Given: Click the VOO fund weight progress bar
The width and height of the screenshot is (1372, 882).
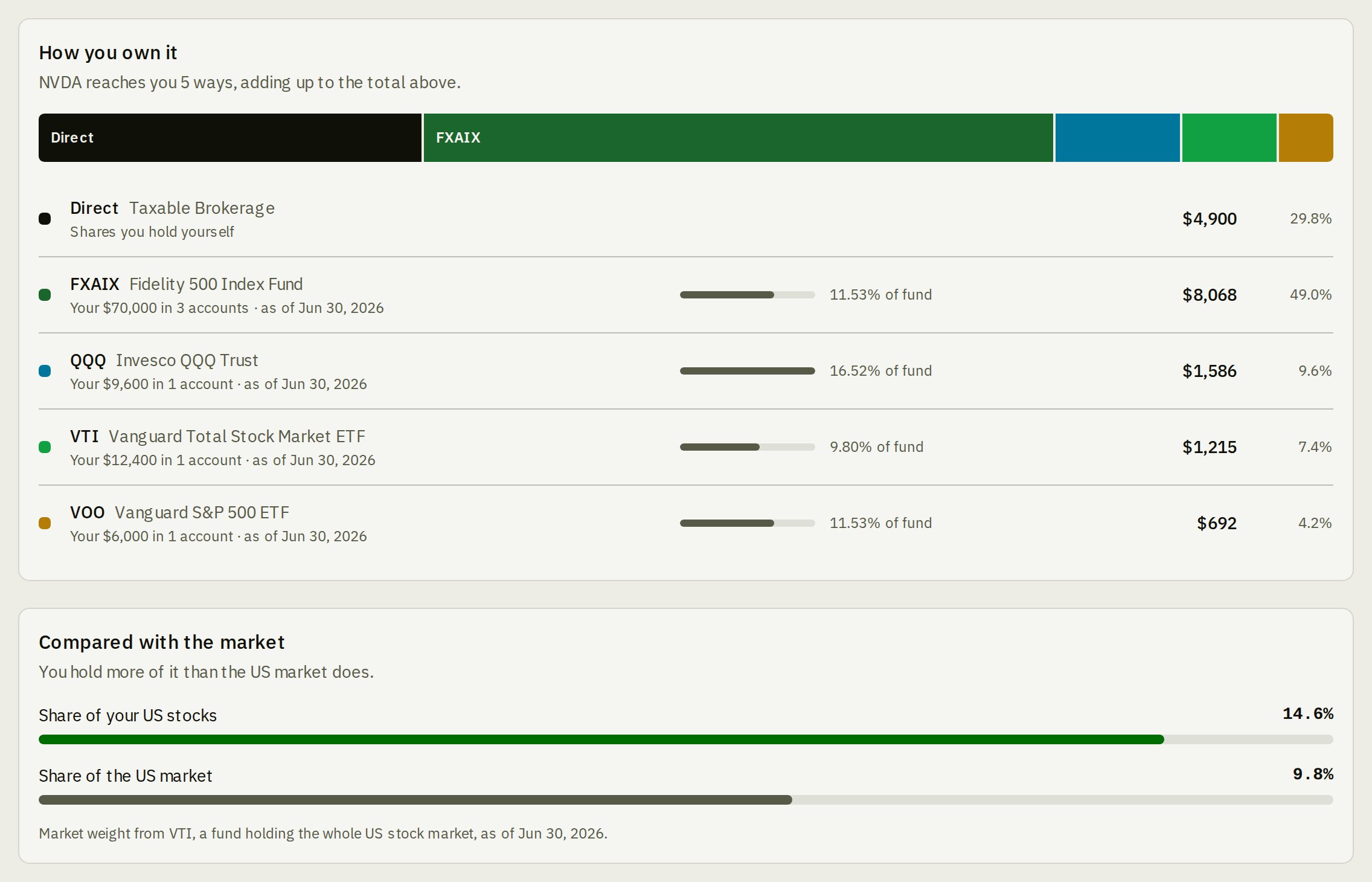Looking at the screenshot, I should coord(748,523).
